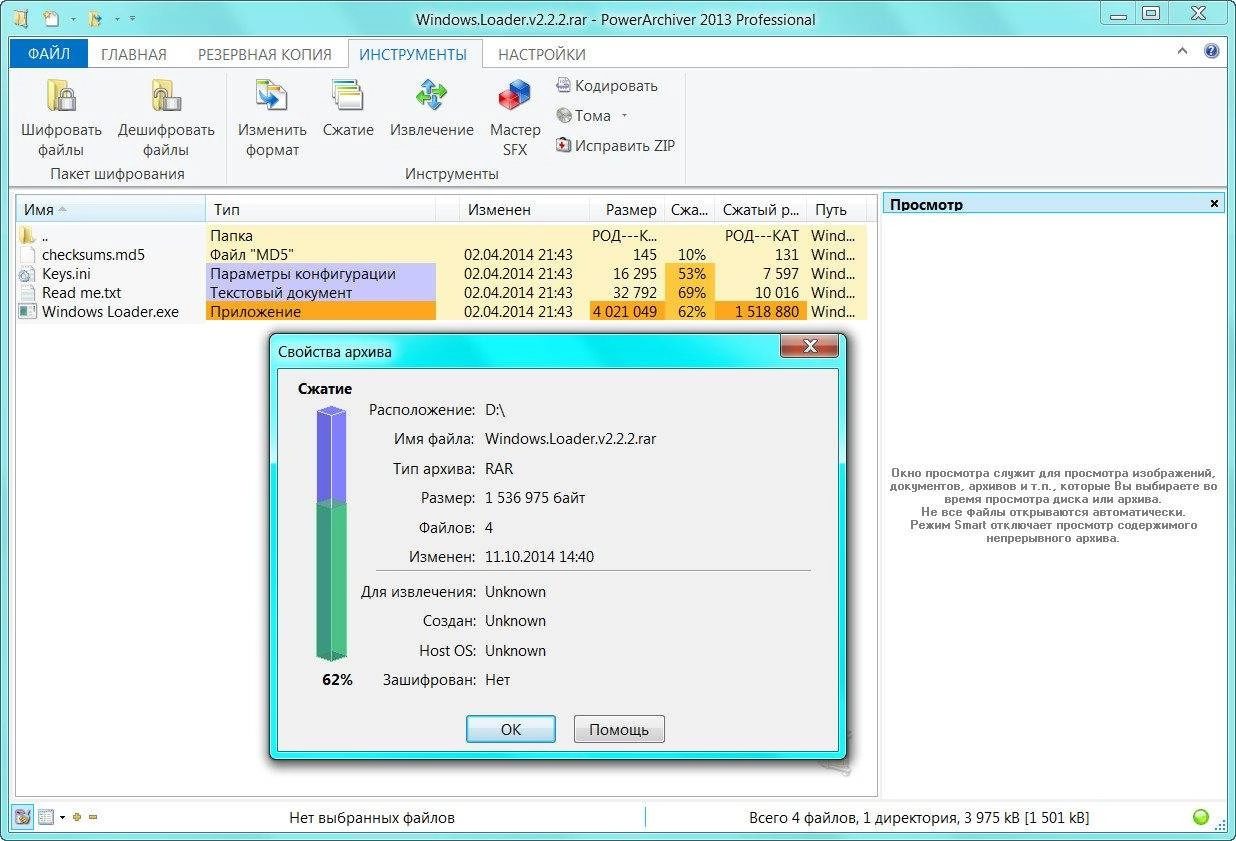This screenshot has width=1236, height=841.
Task: Select the Тома tool
Action: [583, 116]
